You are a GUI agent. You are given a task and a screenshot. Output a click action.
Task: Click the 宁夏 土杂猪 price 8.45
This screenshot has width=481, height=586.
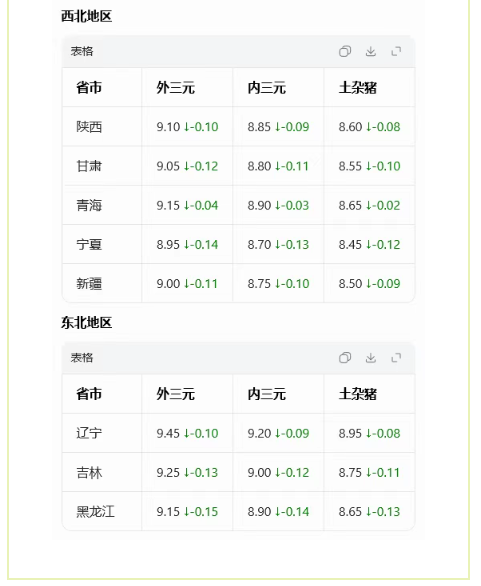tap(350, 244)
